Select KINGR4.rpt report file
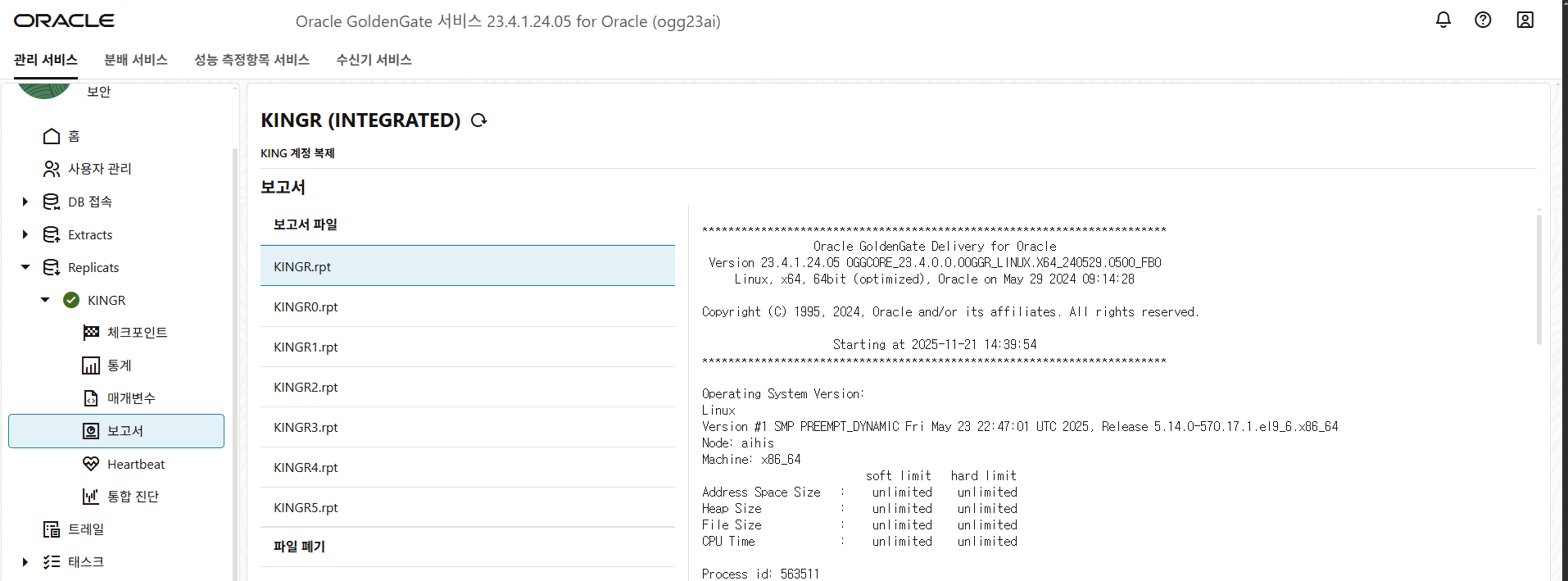This screenshot has width=1568, height=581. pyautogui.click(x=468, y=467)
